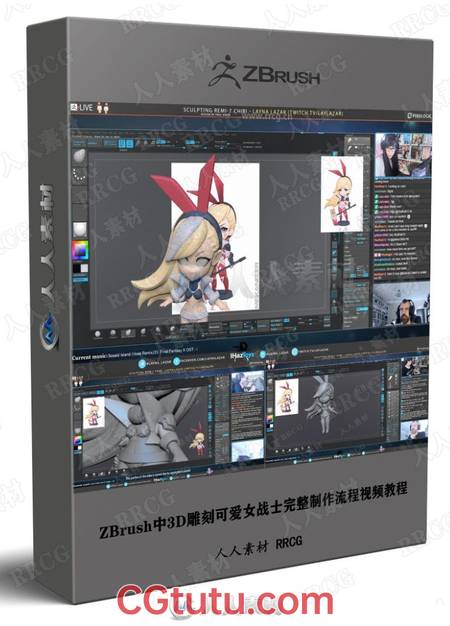Image resolution: width=450 pixels, height=626 pixels.
Task: Click the first brush sphere in bottom shelf
Action: [x=98, y=334]
